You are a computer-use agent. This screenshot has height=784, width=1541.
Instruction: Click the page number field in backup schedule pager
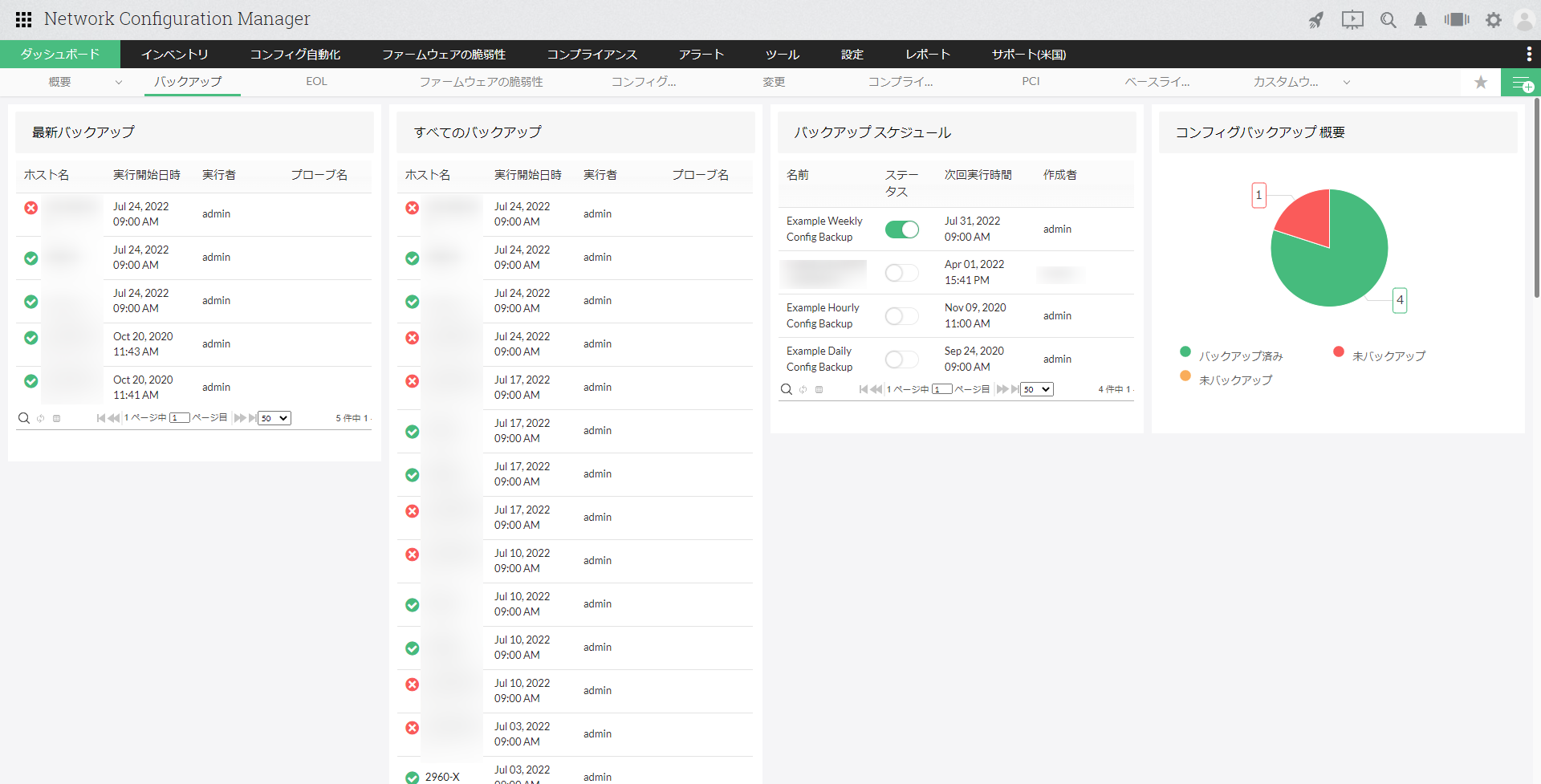942,389
